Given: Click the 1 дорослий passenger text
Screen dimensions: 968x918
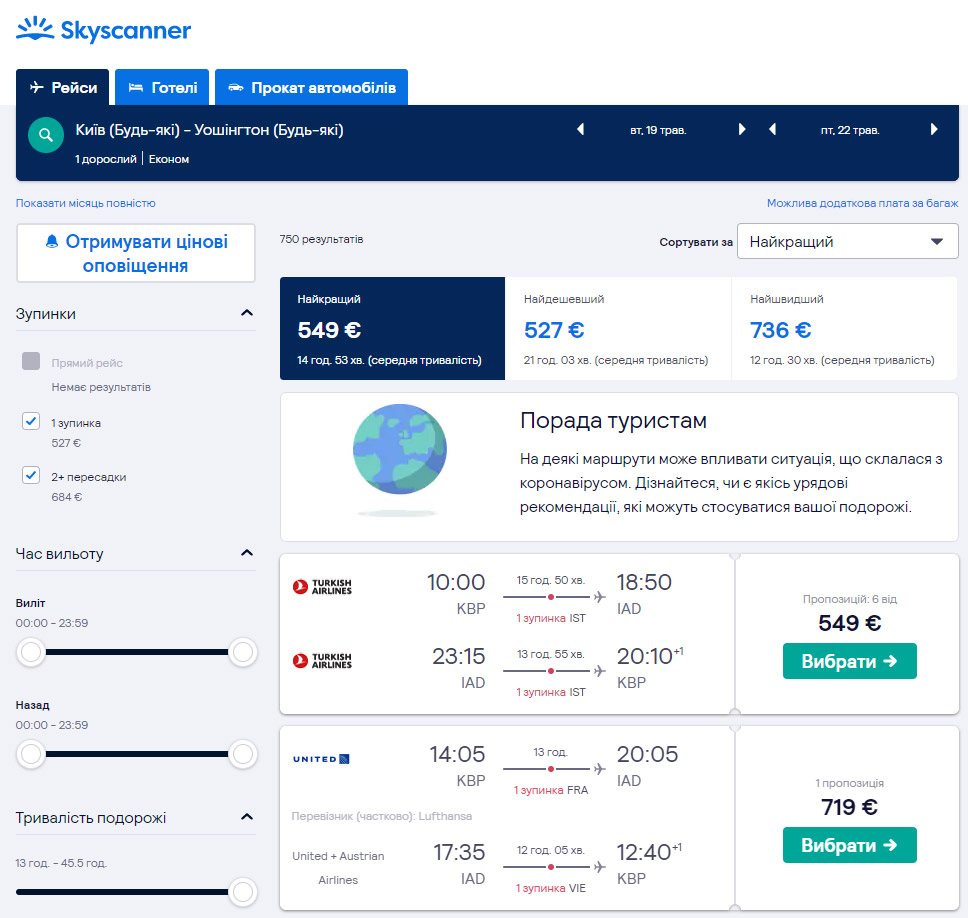Looking at the screenshot, I should coord(106,159).
